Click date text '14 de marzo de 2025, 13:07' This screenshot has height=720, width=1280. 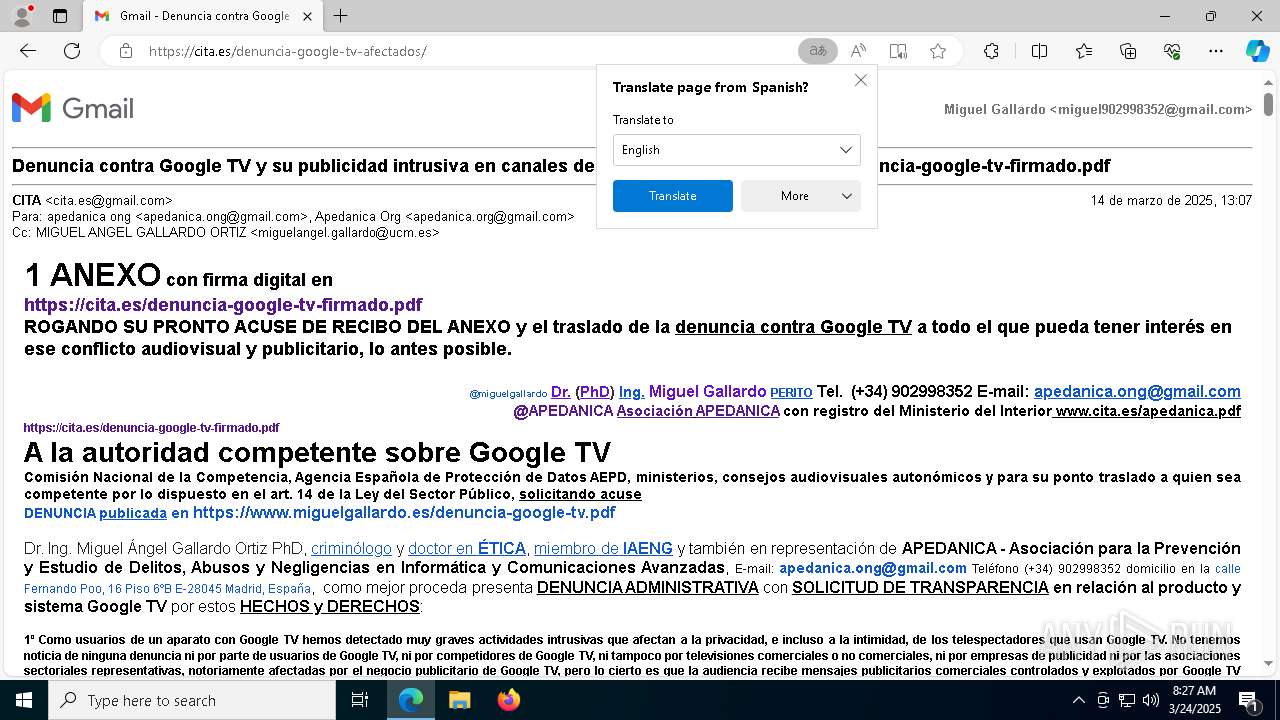pyautogui.click(x=1171, y=200)
